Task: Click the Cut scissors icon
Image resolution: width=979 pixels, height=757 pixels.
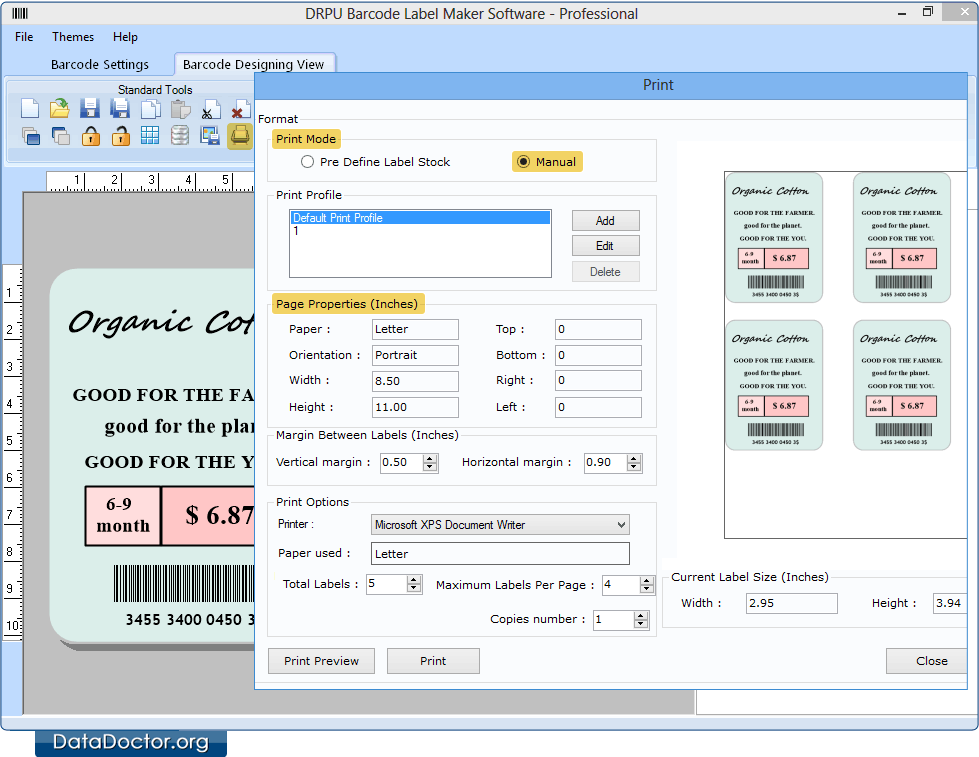Action: coord(210,109)
